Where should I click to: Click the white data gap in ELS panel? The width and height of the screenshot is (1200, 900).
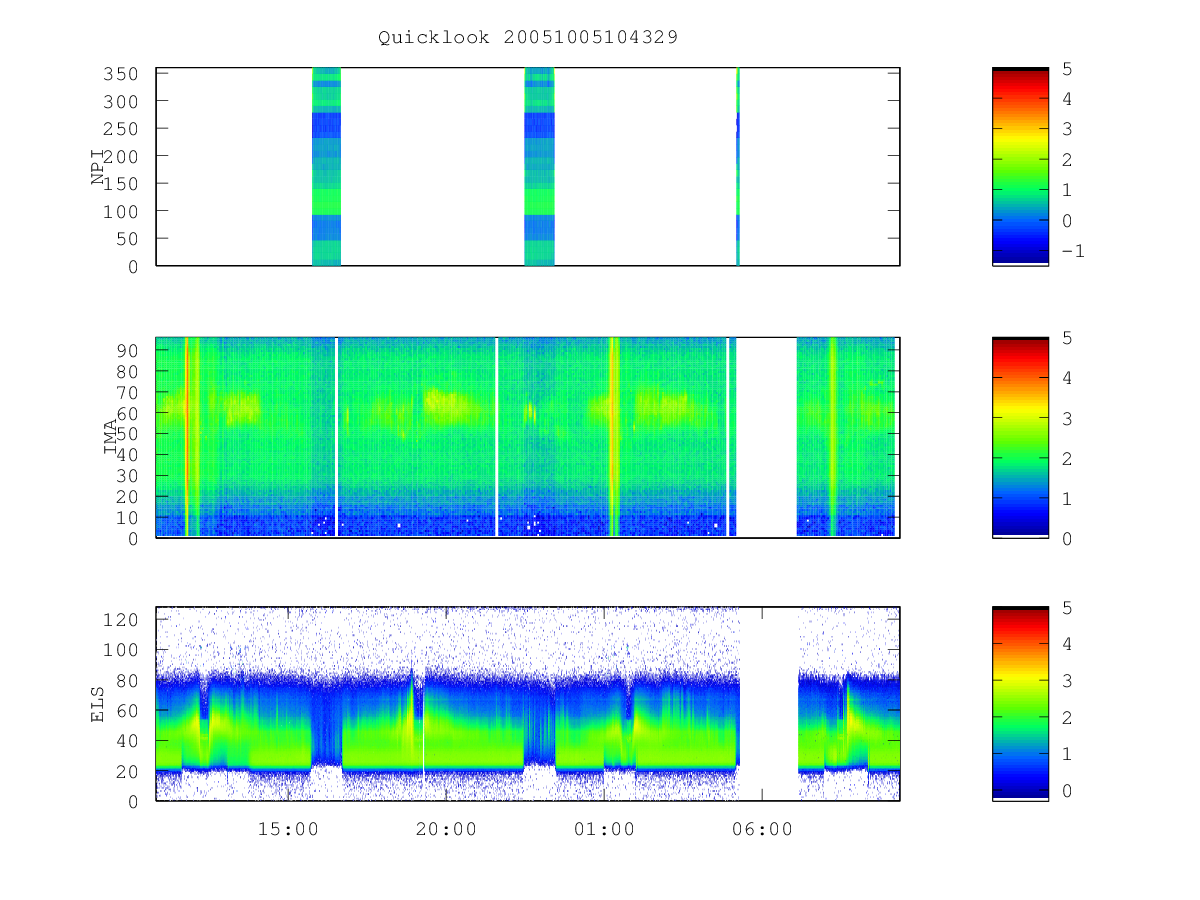[768, 704]
